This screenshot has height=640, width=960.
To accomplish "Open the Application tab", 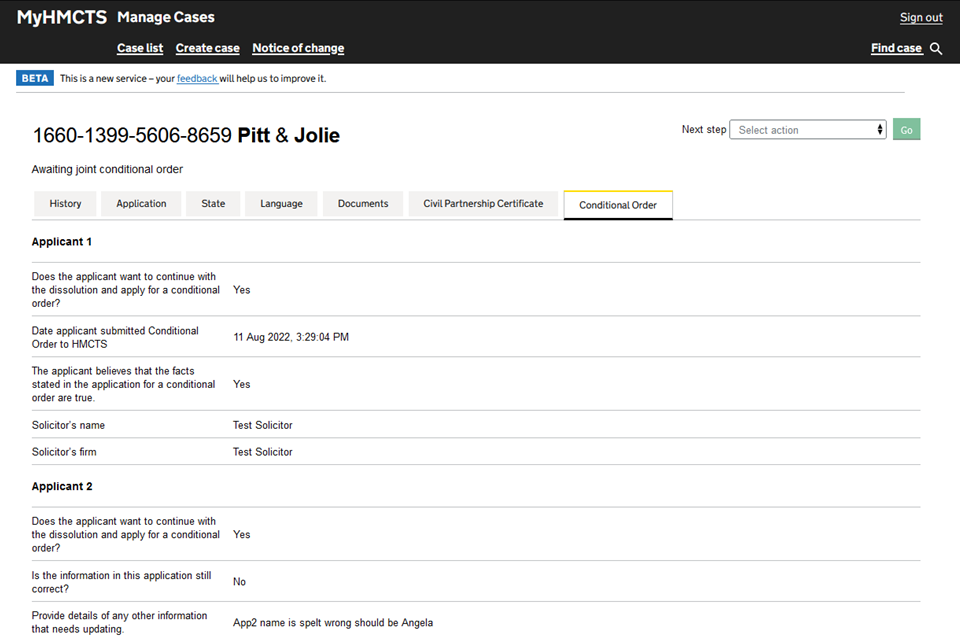I will click(141, 204).
